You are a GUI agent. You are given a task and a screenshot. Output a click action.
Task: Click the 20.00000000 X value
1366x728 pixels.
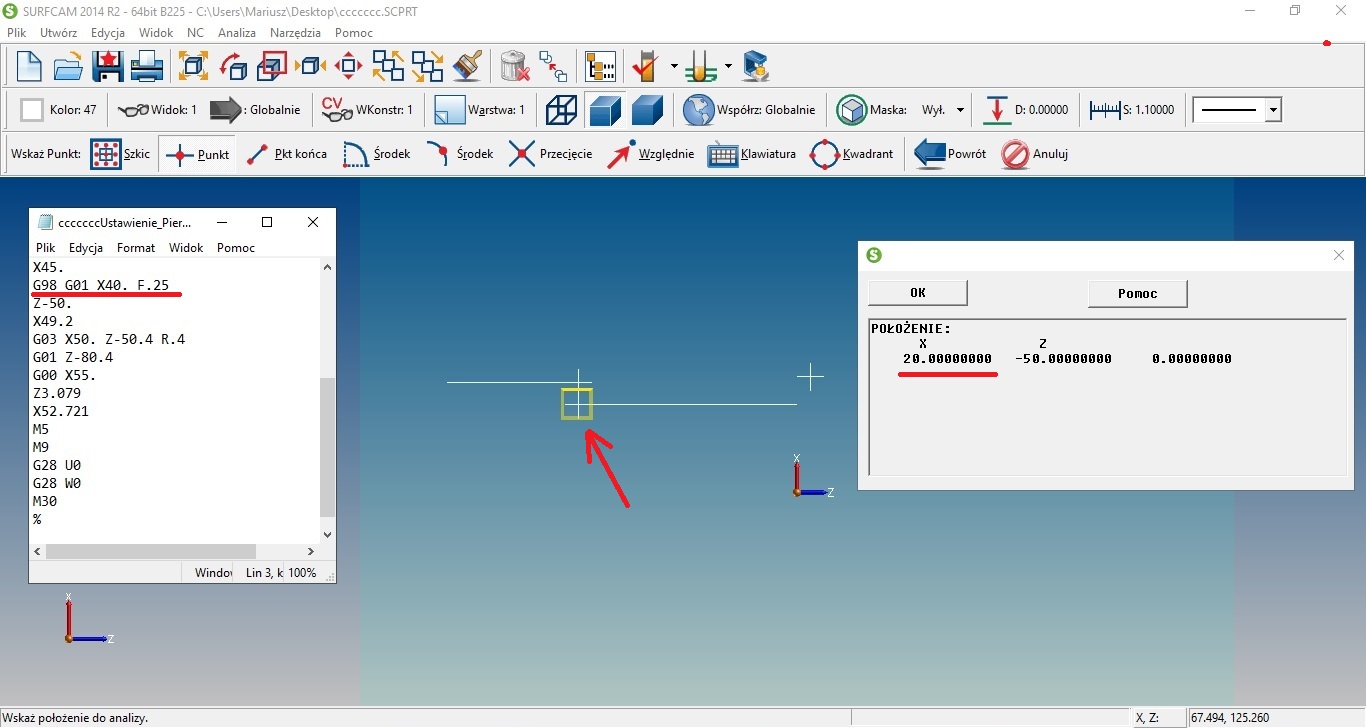tap(947, 358)
